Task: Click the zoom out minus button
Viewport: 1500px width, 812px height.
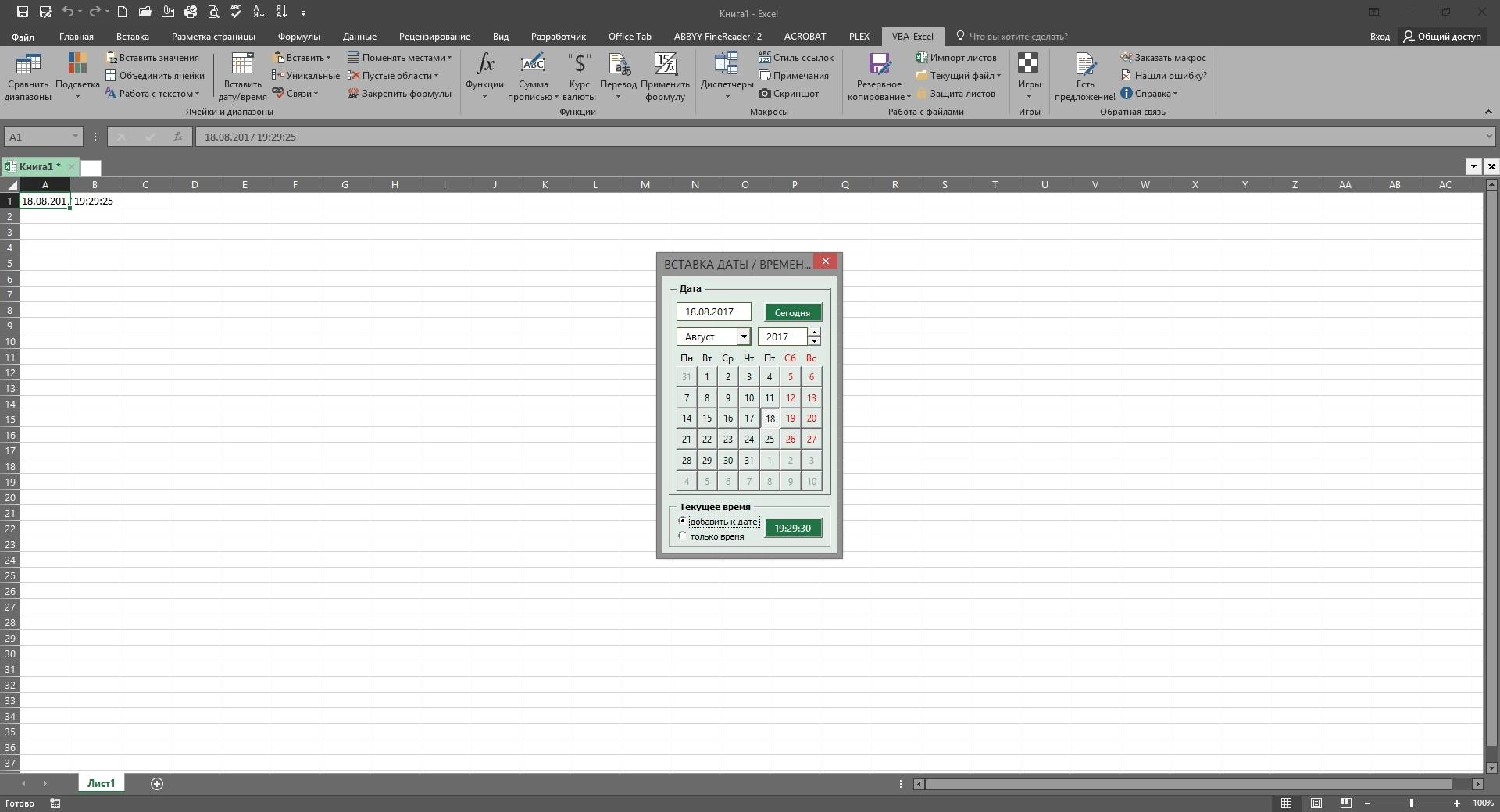Action: pyautogui.click(x=1367, y=803)
